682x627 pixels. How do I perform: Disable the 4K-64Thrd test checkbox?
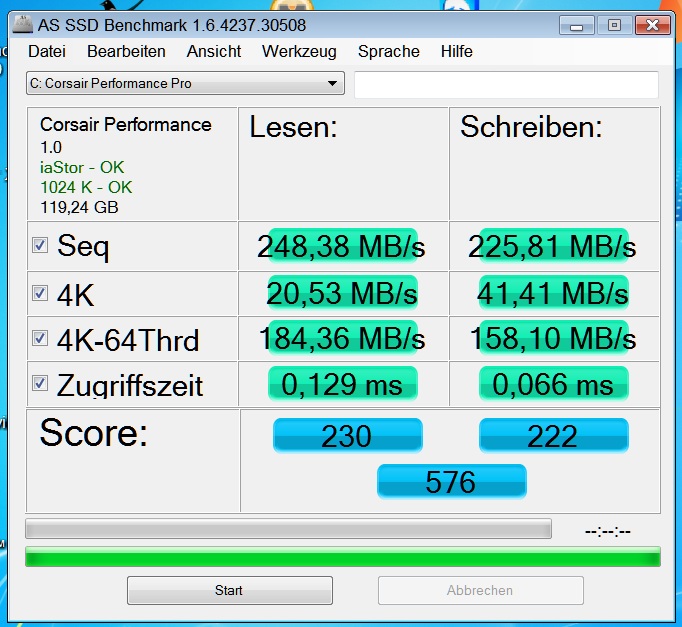point(40,338)
